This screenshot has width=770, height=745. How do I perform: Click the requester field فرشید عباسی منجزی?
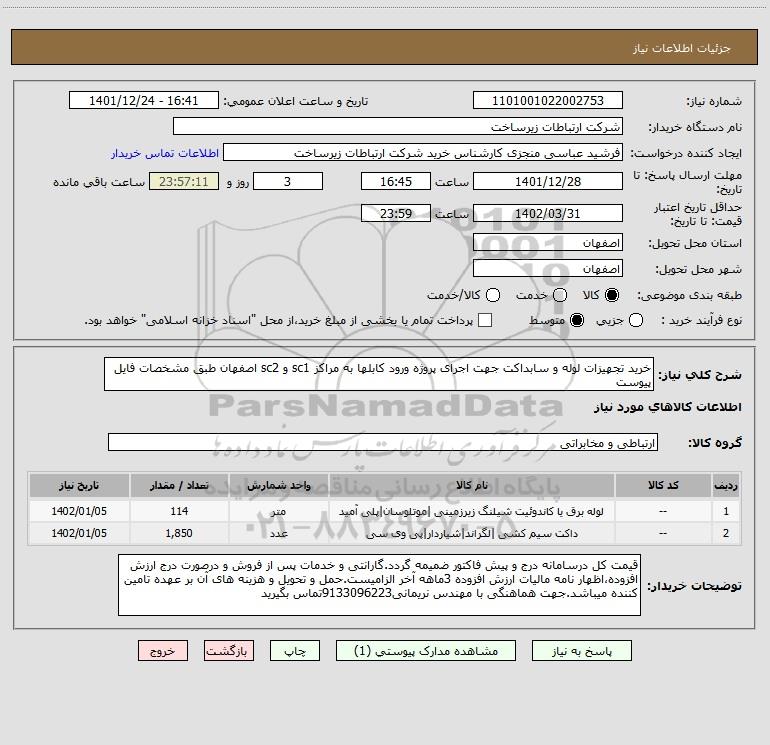click(423, 152)
